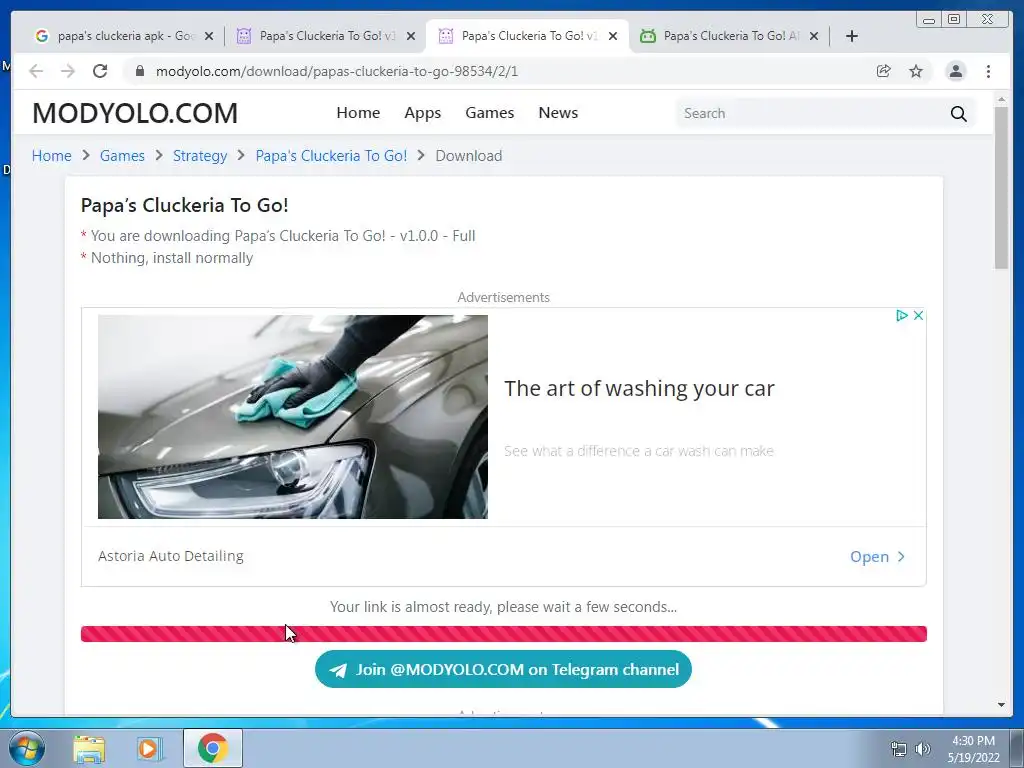This screenshot has height=768, width=1024.
Task: Click Join @MODYOLO.COM on Telegram channel button
Action: click(x=503, y=669)
